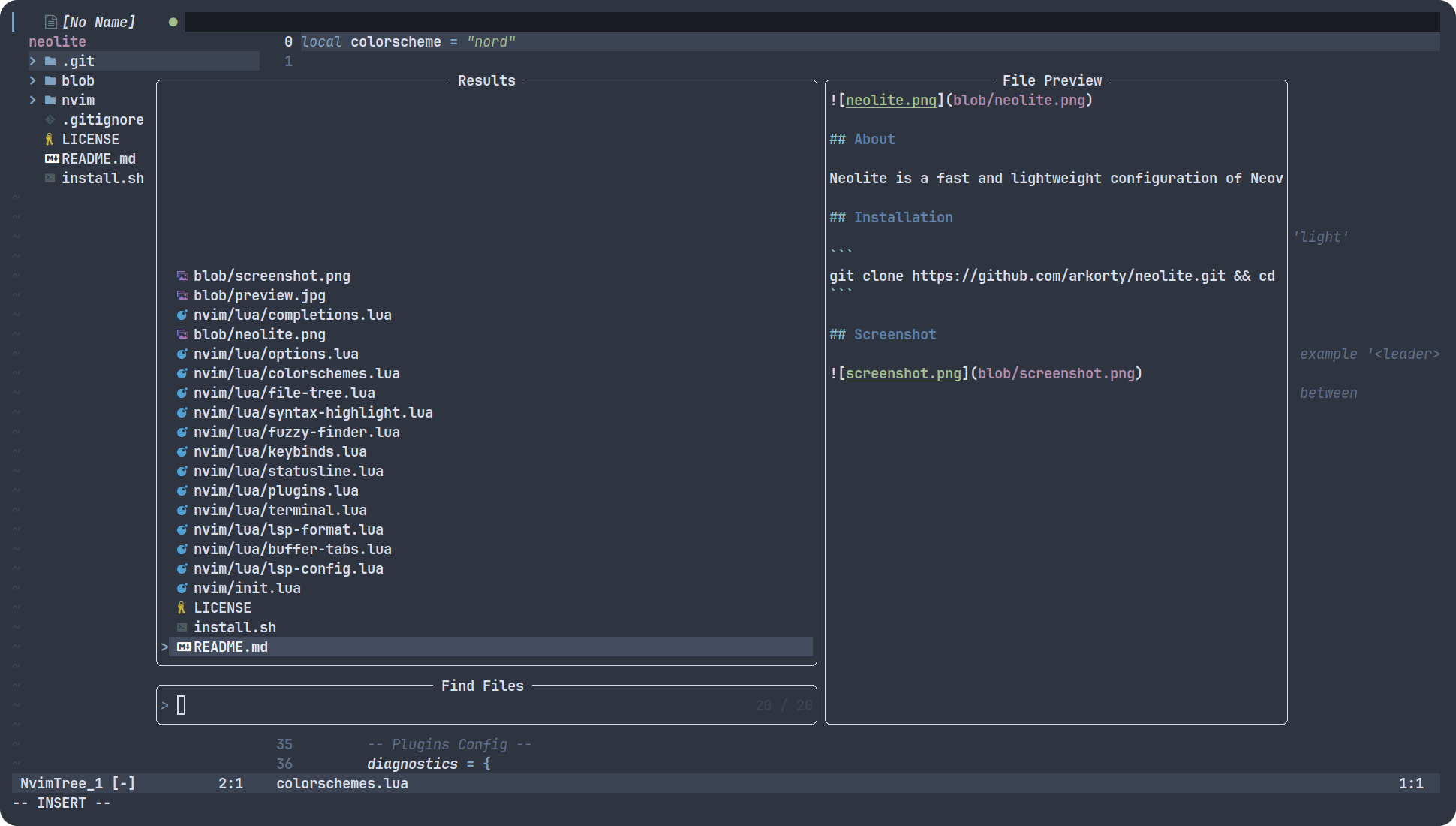Click the Find Files prompt input

[450, 705]
